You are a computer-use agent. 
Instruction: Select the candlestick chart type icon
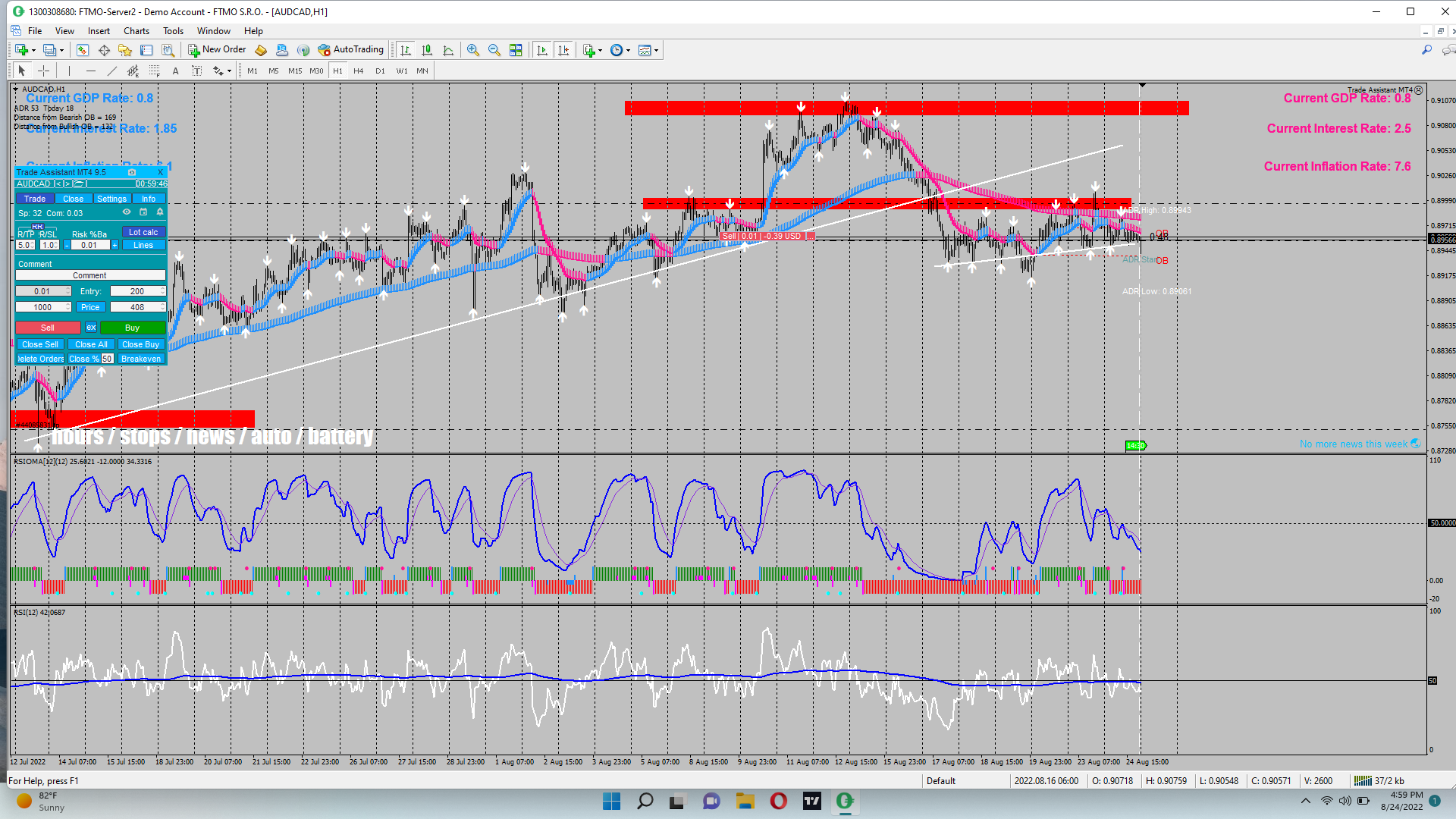click(427, 50)
